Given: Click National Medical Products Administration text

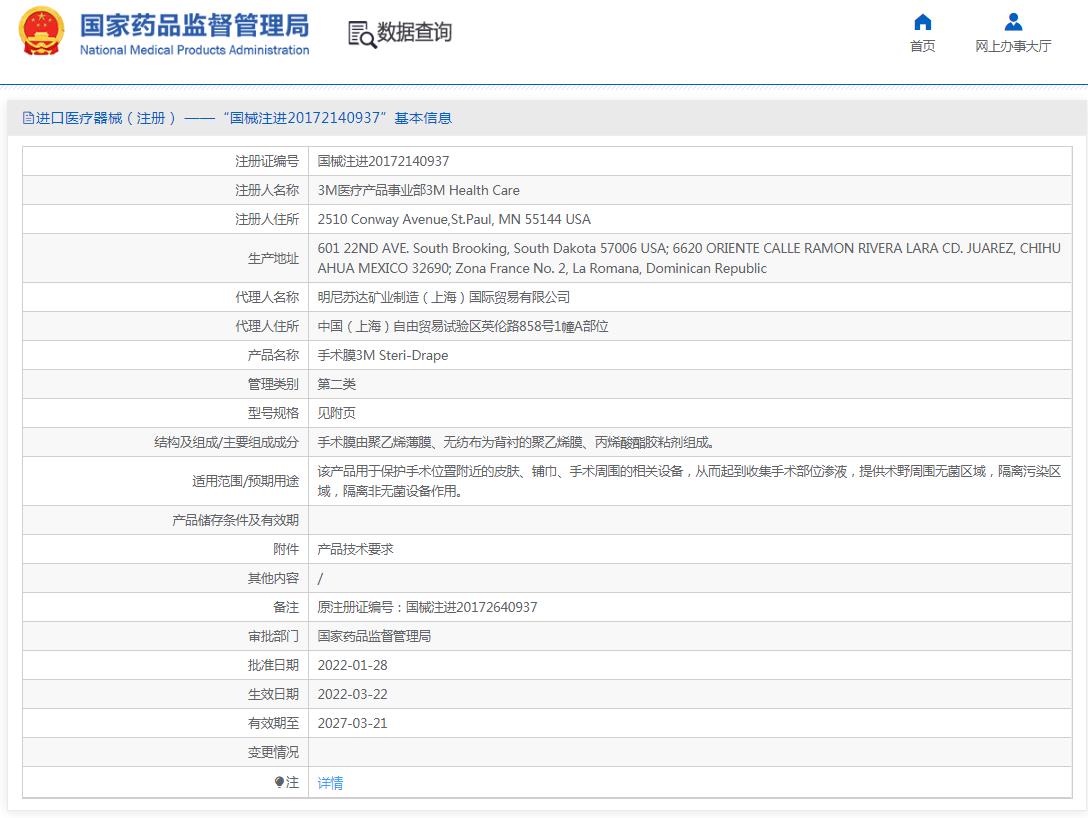Looking at the screenshot, I should tap(194, 50).
